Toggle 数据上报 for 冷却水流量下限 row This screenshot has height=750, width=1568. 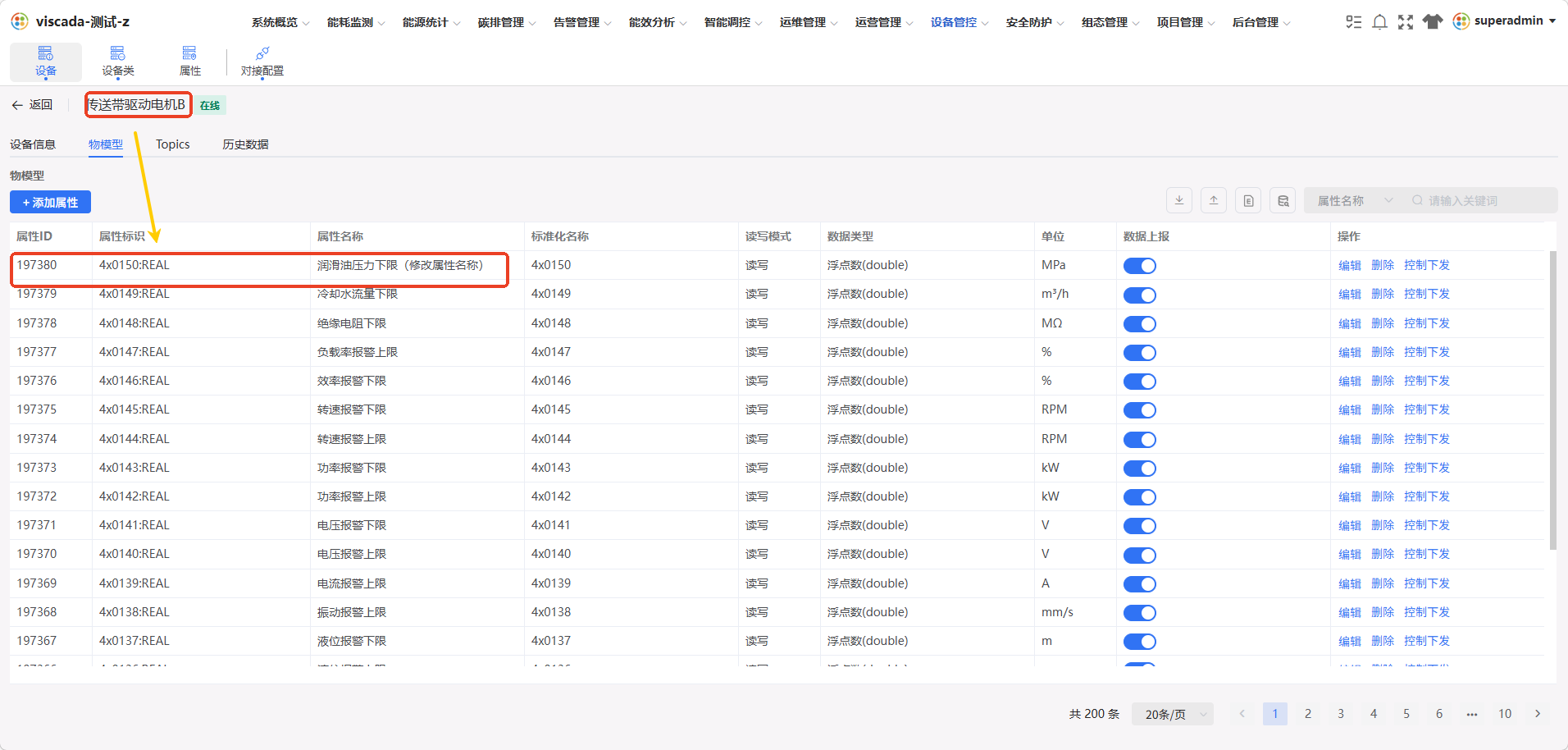pos(1139,295)
